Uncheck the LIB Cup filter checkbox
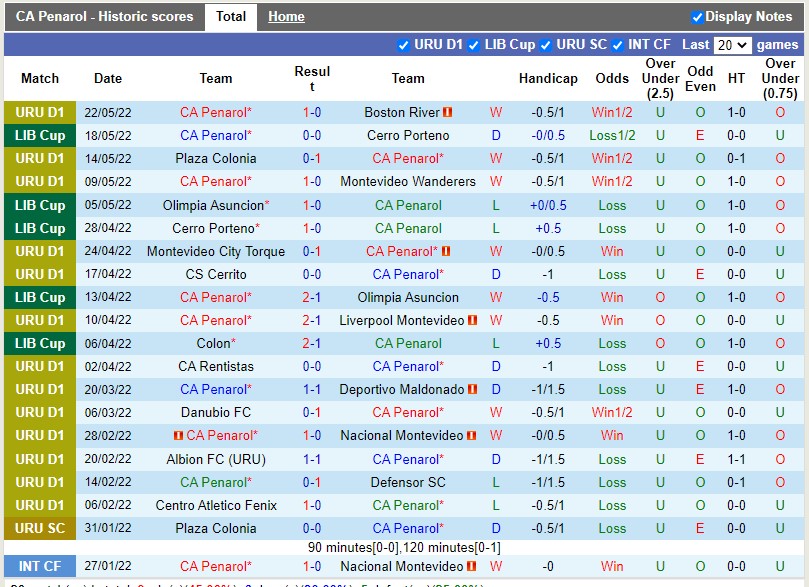 474,45
